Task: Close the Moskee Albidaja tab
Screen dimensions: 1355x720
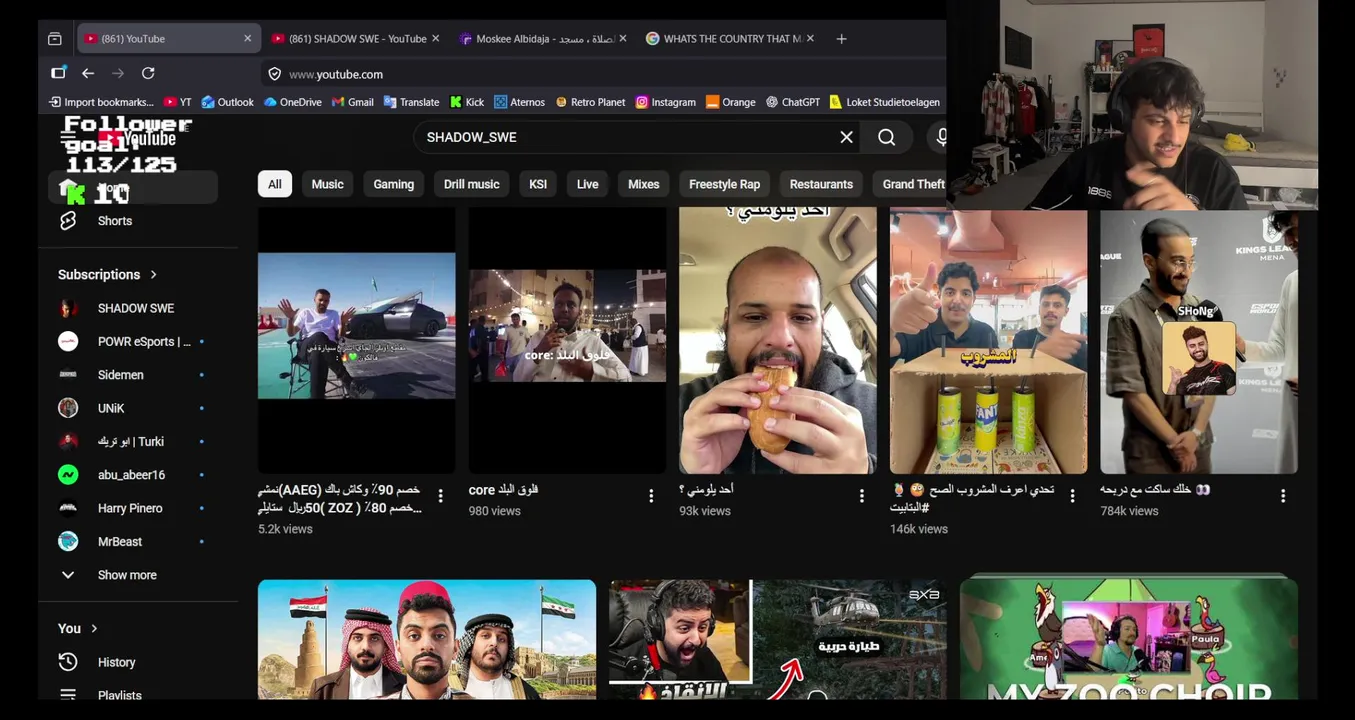Action: click(623, 38)
